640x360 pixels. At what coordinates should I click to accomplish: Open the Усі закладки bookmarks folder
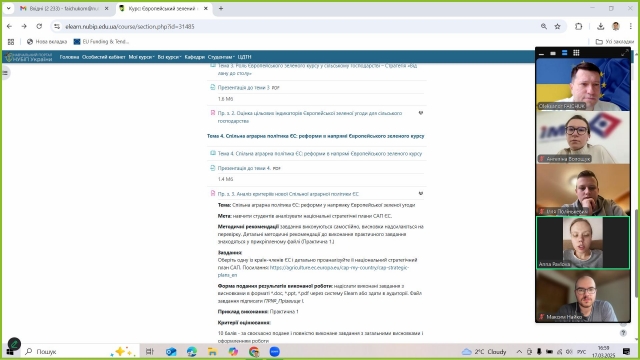[615, 42]
